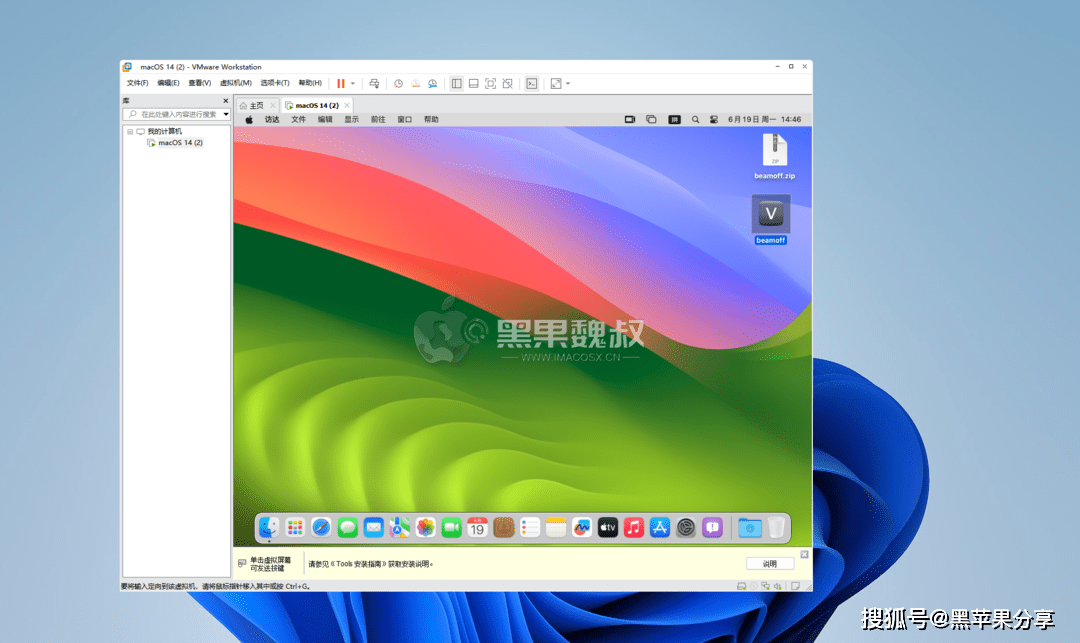Enter full screen mode icon
The width and height of the screenshot is (1080, 643).
pyautogui.click(x=490, y=83)
